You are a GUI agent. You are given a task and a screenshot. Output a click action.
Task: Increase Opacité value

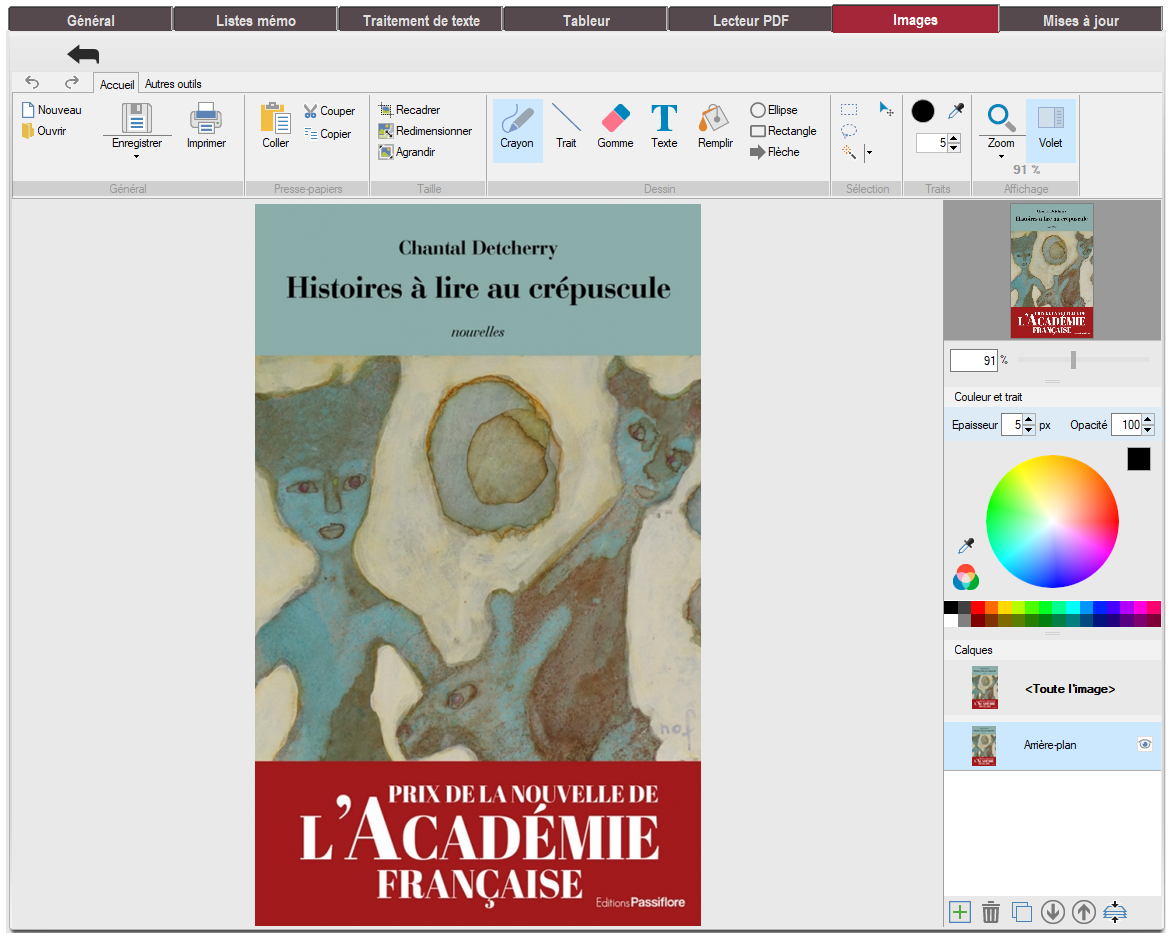tap(1148, 420)
